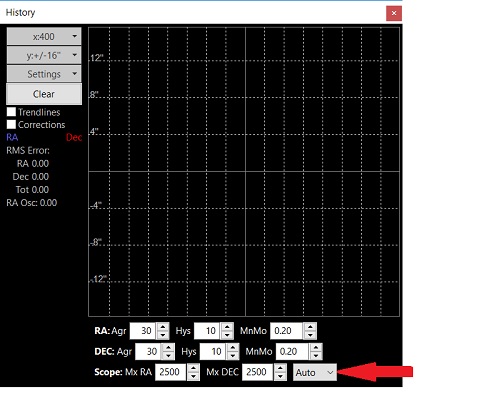Focus the Scope Mx DEC field
Viewport: 500px width, 399px height.
[x=257, y=372]
